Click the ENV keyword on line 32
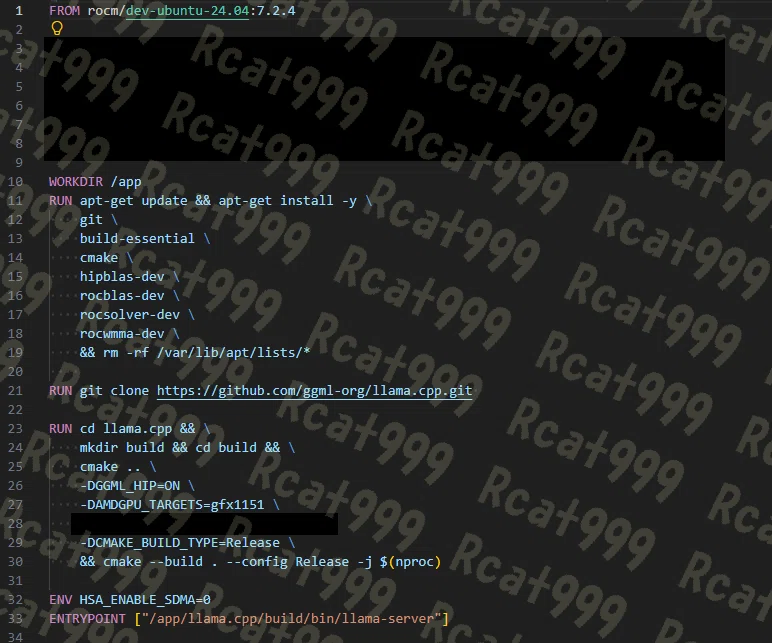Image resolution: width=772 pixels, height=643 pixels. click(60, 600)
